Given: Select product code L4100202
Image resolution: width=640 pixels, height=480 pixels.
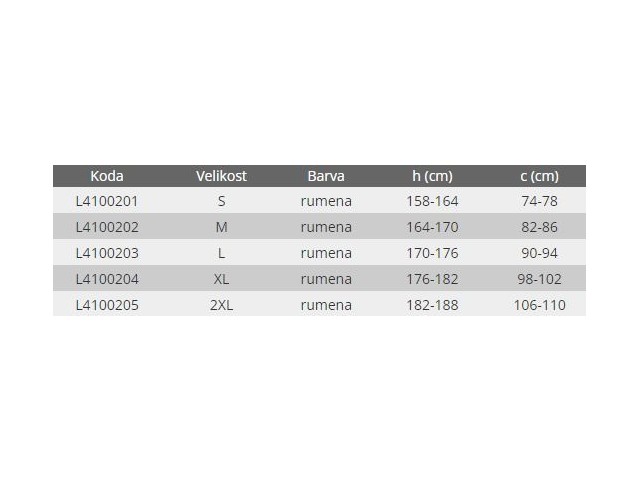Looking at the screenshot, I should click(x=107, y=227).
